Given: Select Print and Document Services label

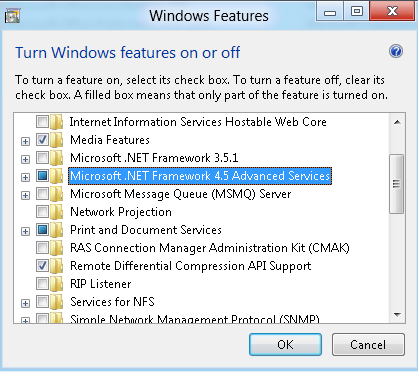Looking at the screenshot, I should (x=146, y=230).
